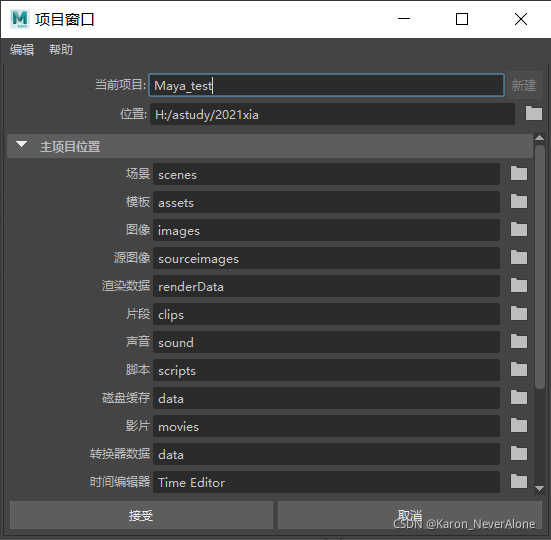Browse folder for the movies row
The width and height of the screenshot is (551, 540).
(519, 426)
